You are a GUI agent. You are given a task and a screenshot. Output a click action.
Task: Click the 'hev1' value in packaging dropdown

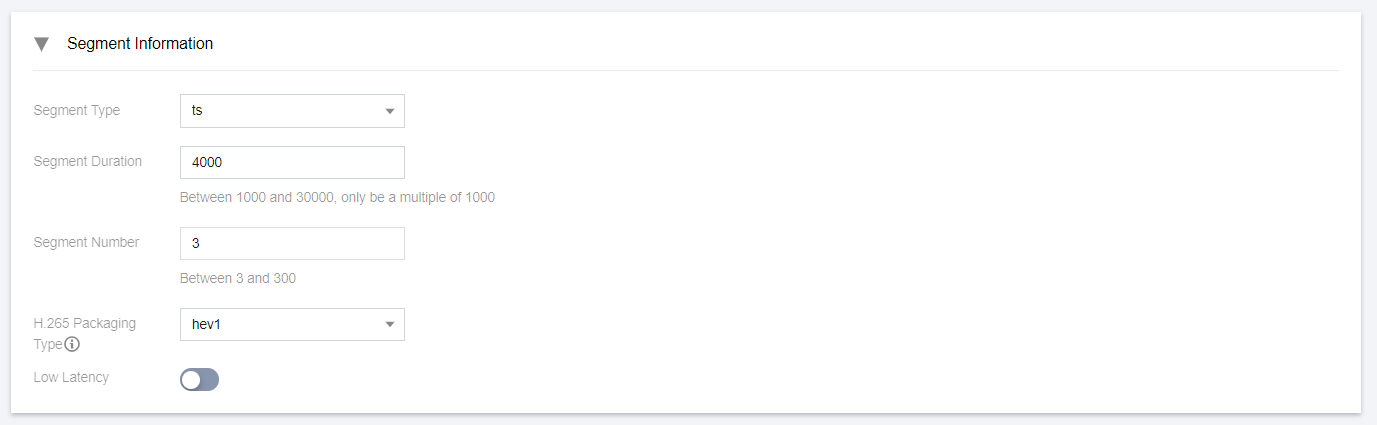point(205,325)
